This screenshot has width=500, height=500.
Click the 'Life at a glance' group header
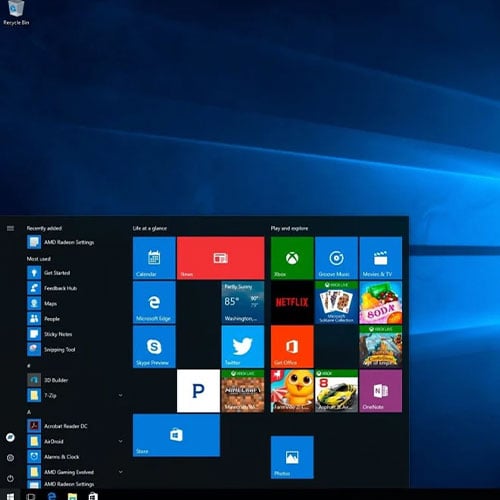coord(150,228)
